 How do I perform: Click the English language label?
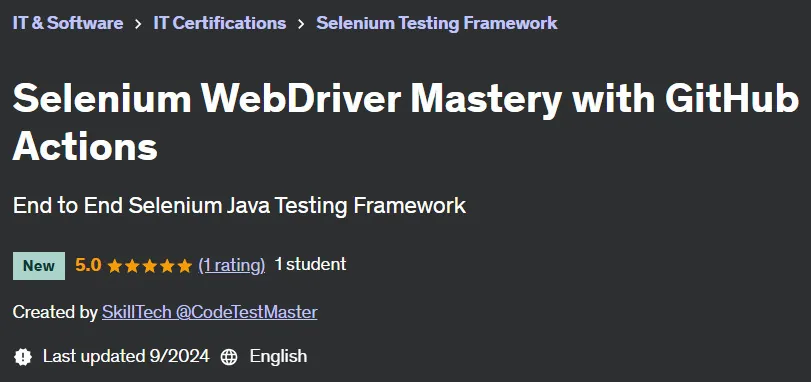tap(278, 357)
